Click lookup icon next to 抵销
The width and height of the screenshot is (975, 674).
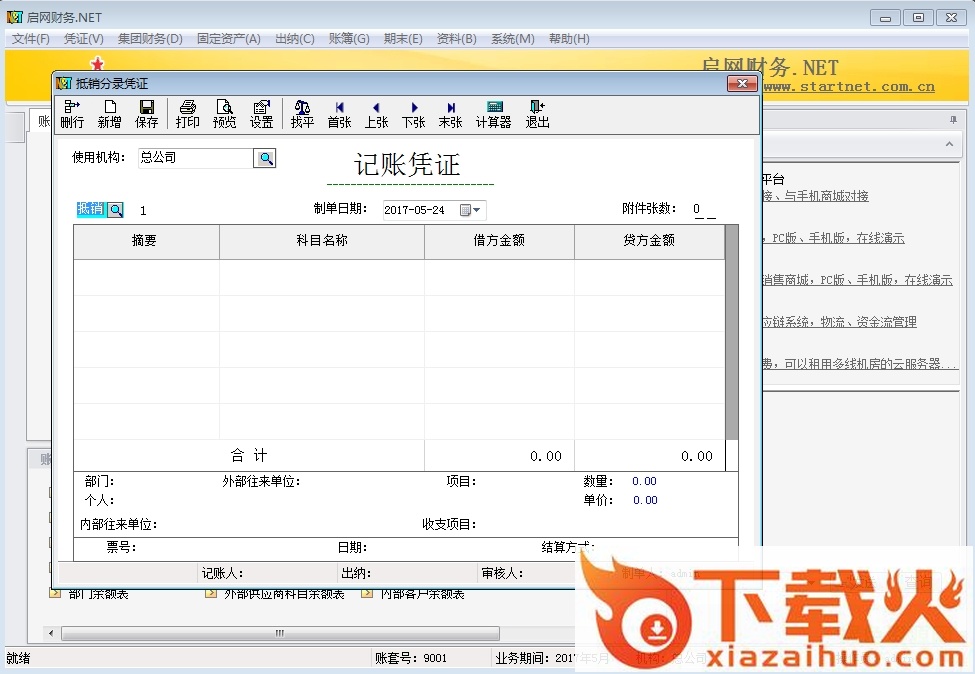(x=116, y=210)
